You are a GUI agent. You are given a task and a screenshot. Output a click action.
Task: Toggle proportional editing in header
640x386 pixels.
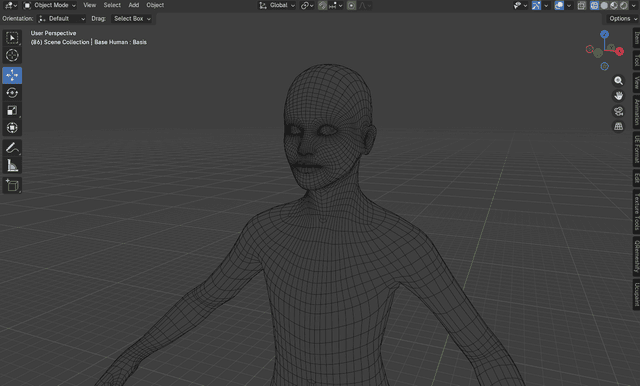click(x=351, y=6)
